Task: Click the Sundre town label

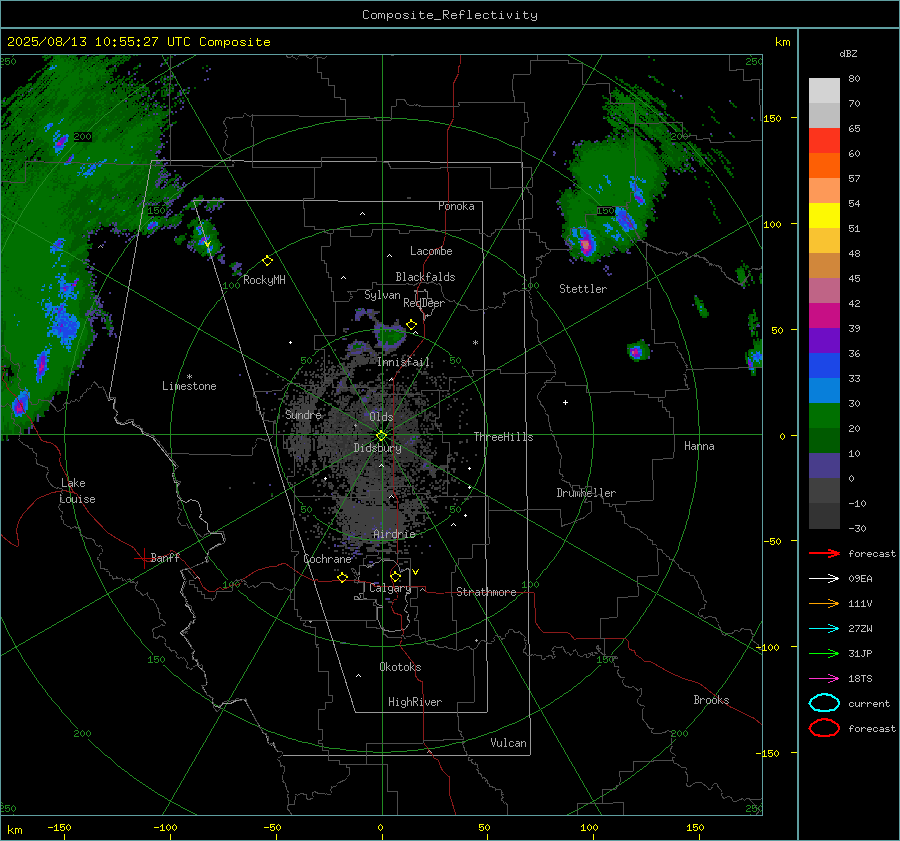Action: (x=303, y=414)
